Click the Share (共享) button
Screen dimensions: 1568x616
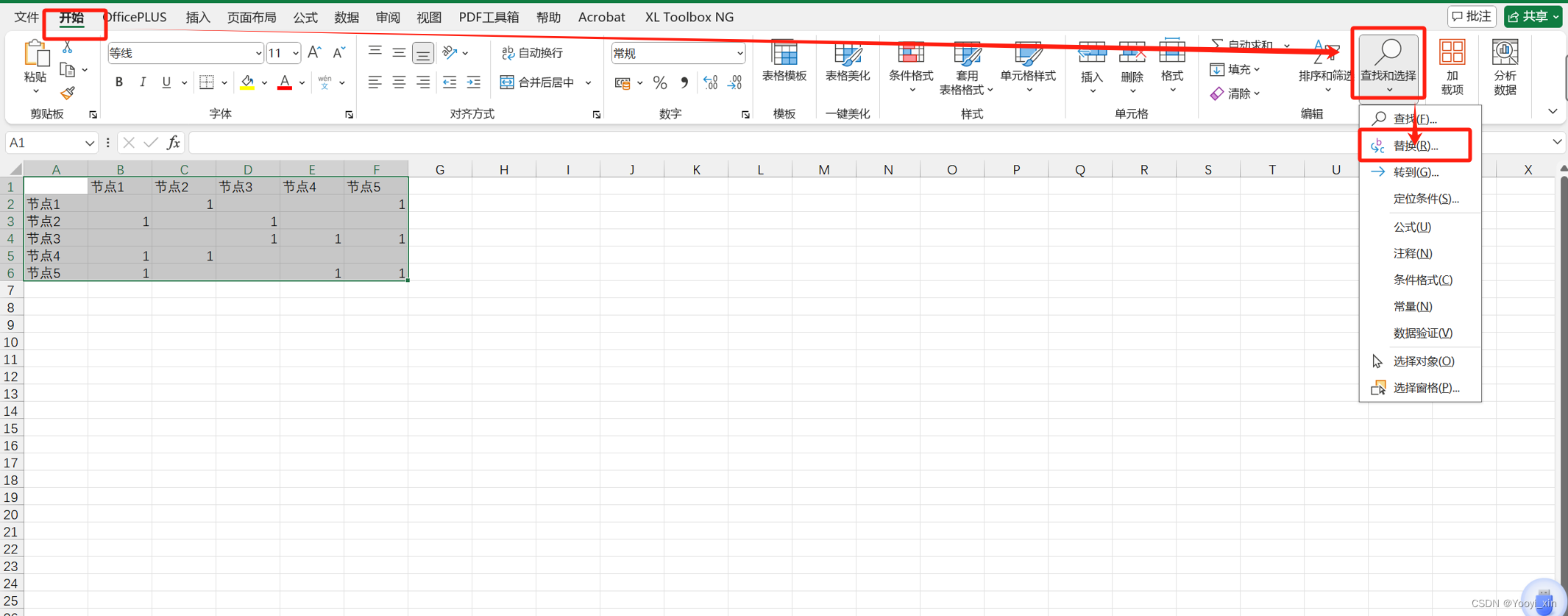[x=1532, y=16]
